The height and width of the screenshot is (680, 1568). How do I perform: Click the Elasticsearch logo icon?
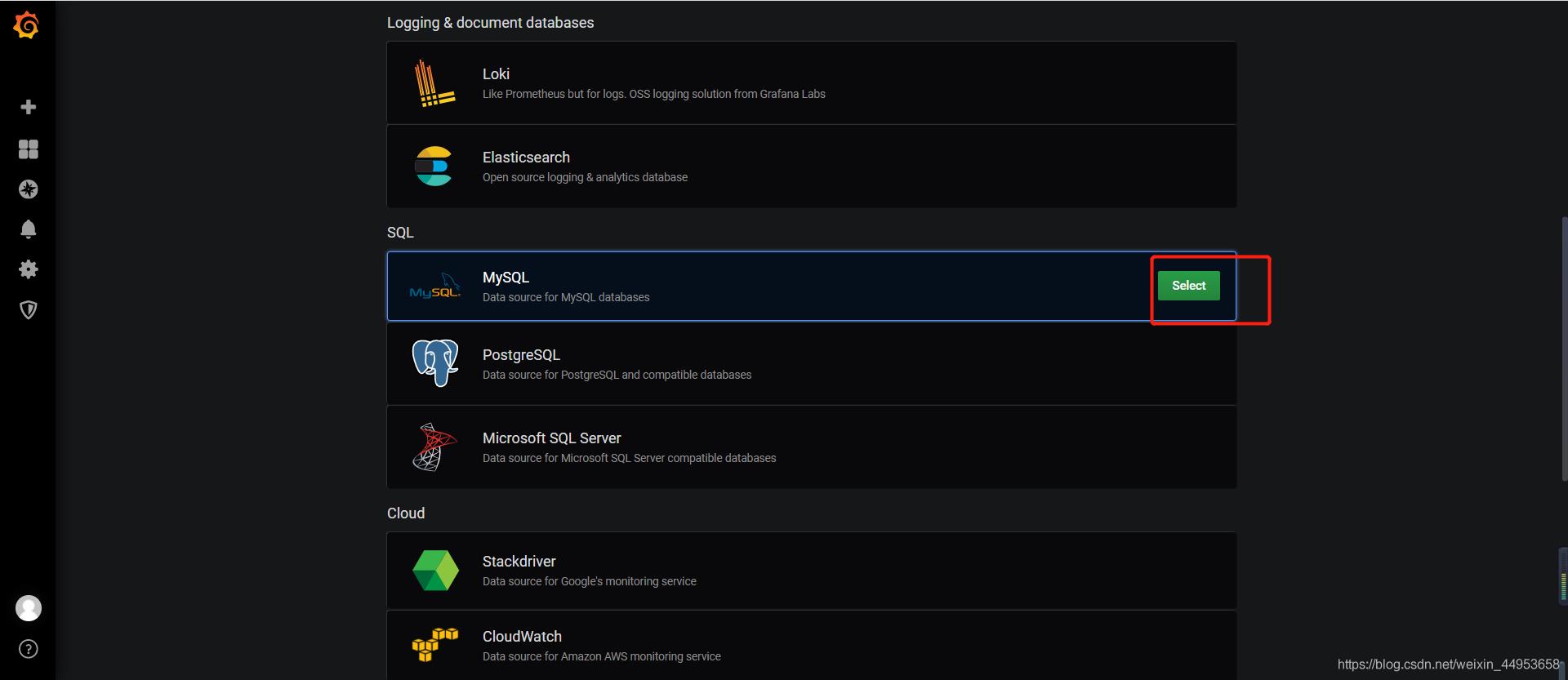[434, 167]
